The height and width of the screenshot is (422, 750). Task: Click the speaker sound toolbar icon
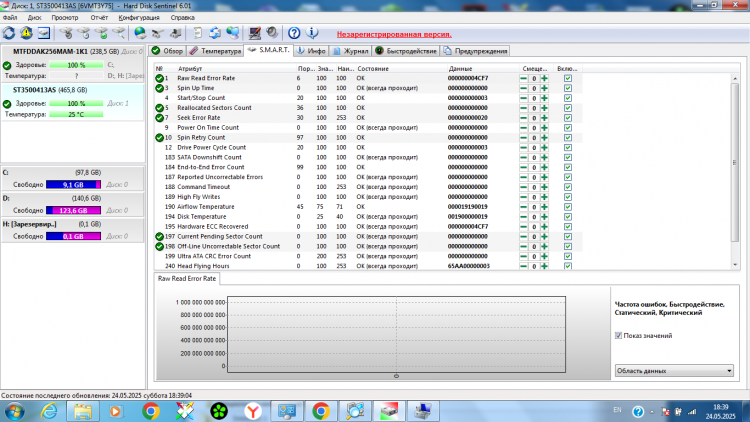point(272,33)
